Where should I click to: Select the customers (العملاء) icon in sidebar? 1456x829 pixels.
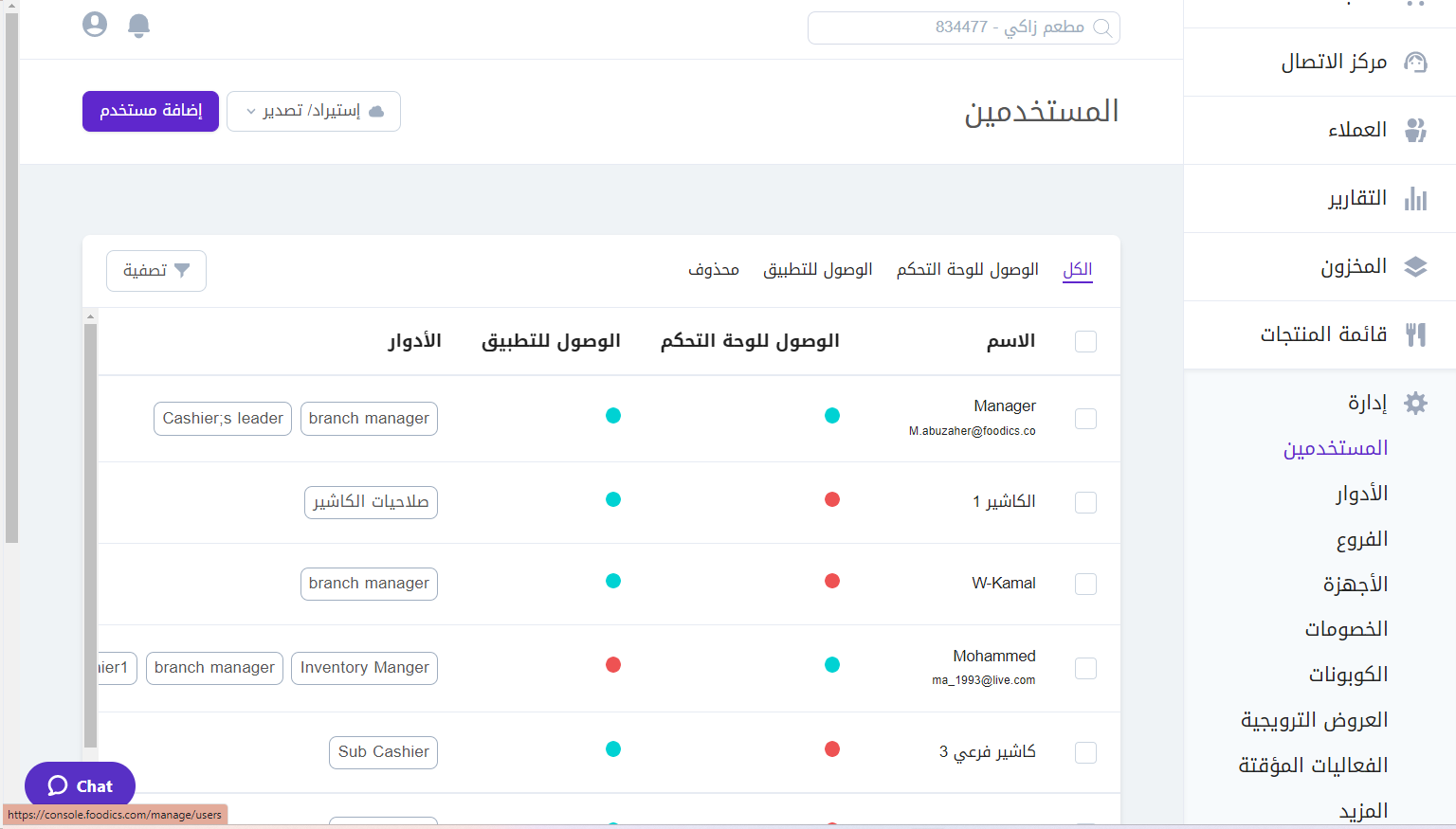1416,130
